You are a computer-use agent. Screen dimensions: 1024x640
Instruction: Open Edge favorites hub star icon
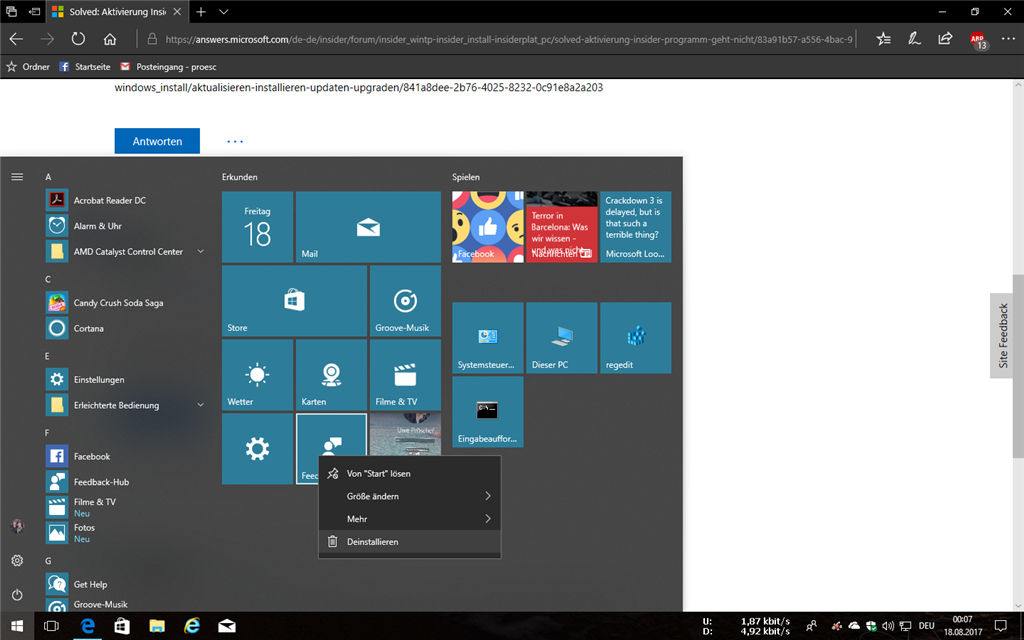tap(884, 39)
